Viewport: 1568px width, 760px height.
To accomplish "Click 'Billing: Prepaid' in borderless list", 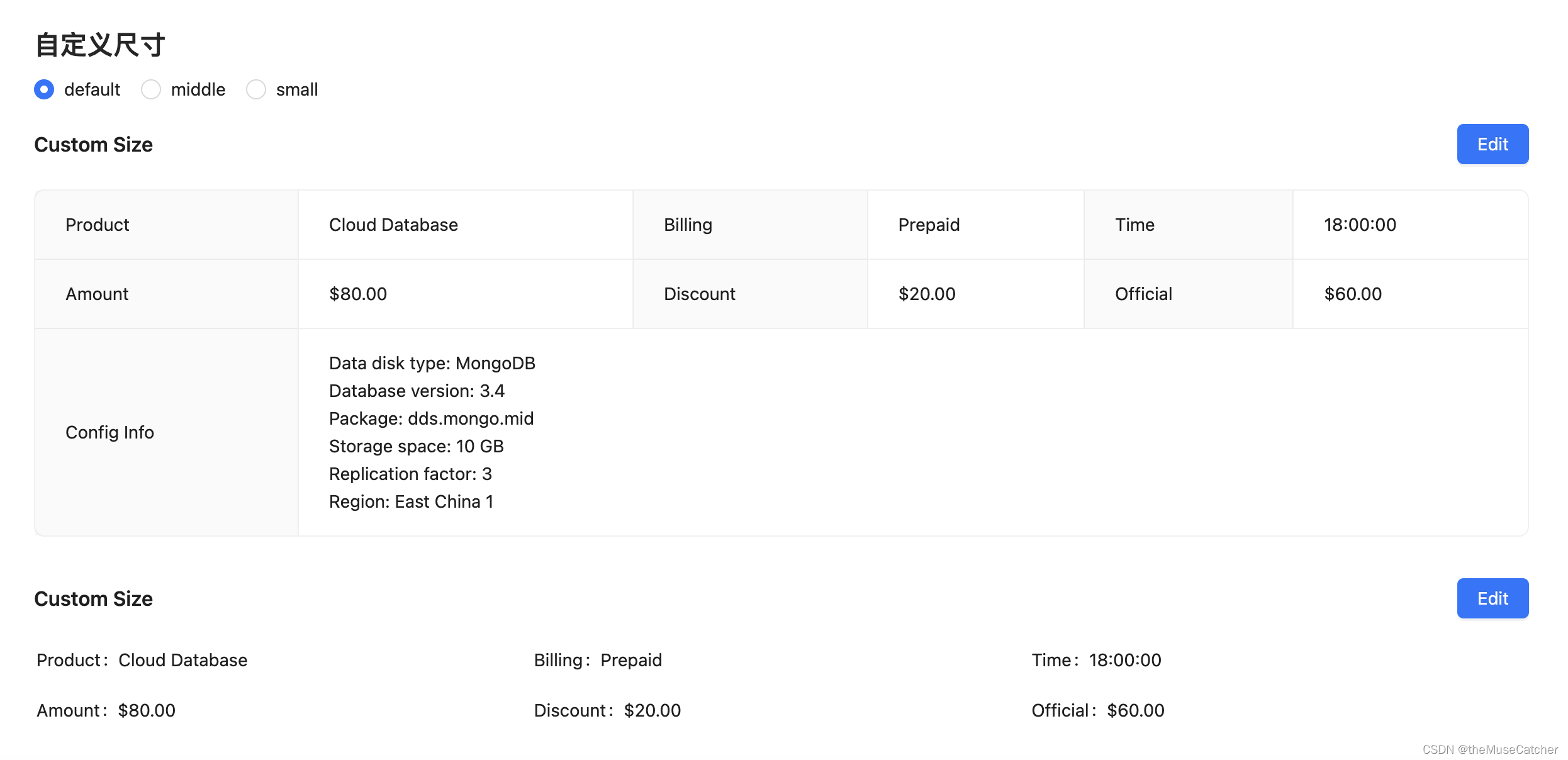I will pyautogui.click(x=598, y=660).
